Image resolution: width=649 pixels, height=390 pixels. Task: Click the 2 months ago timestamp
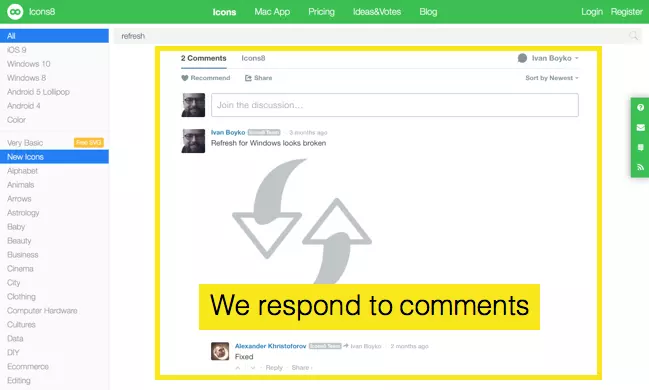click(x=409, y=346)
